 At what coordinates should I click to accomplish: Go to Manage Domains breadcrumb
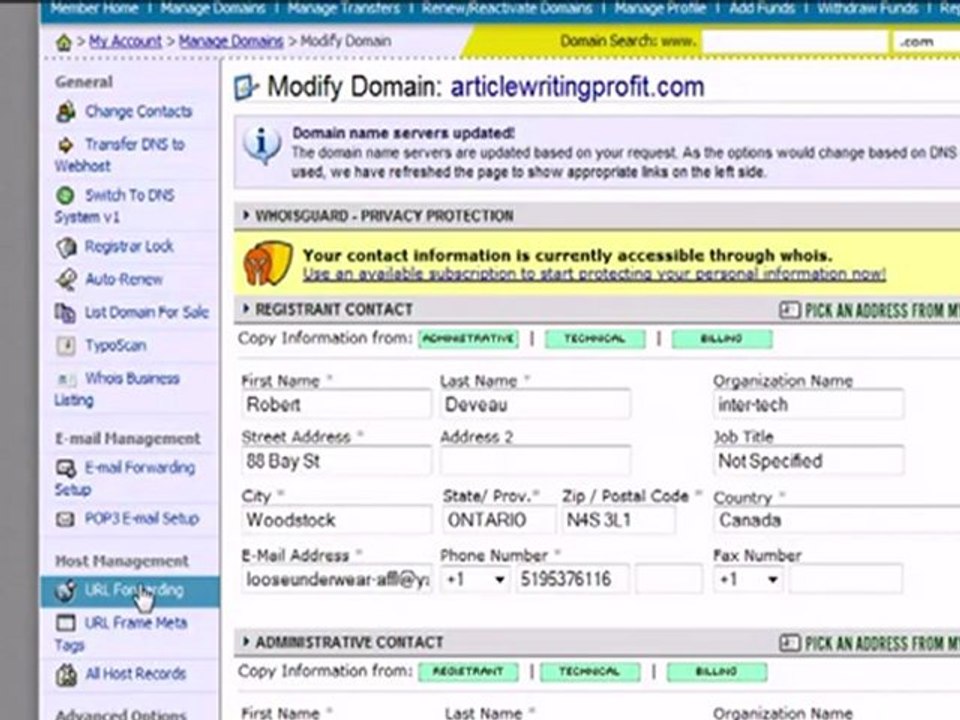231,42
